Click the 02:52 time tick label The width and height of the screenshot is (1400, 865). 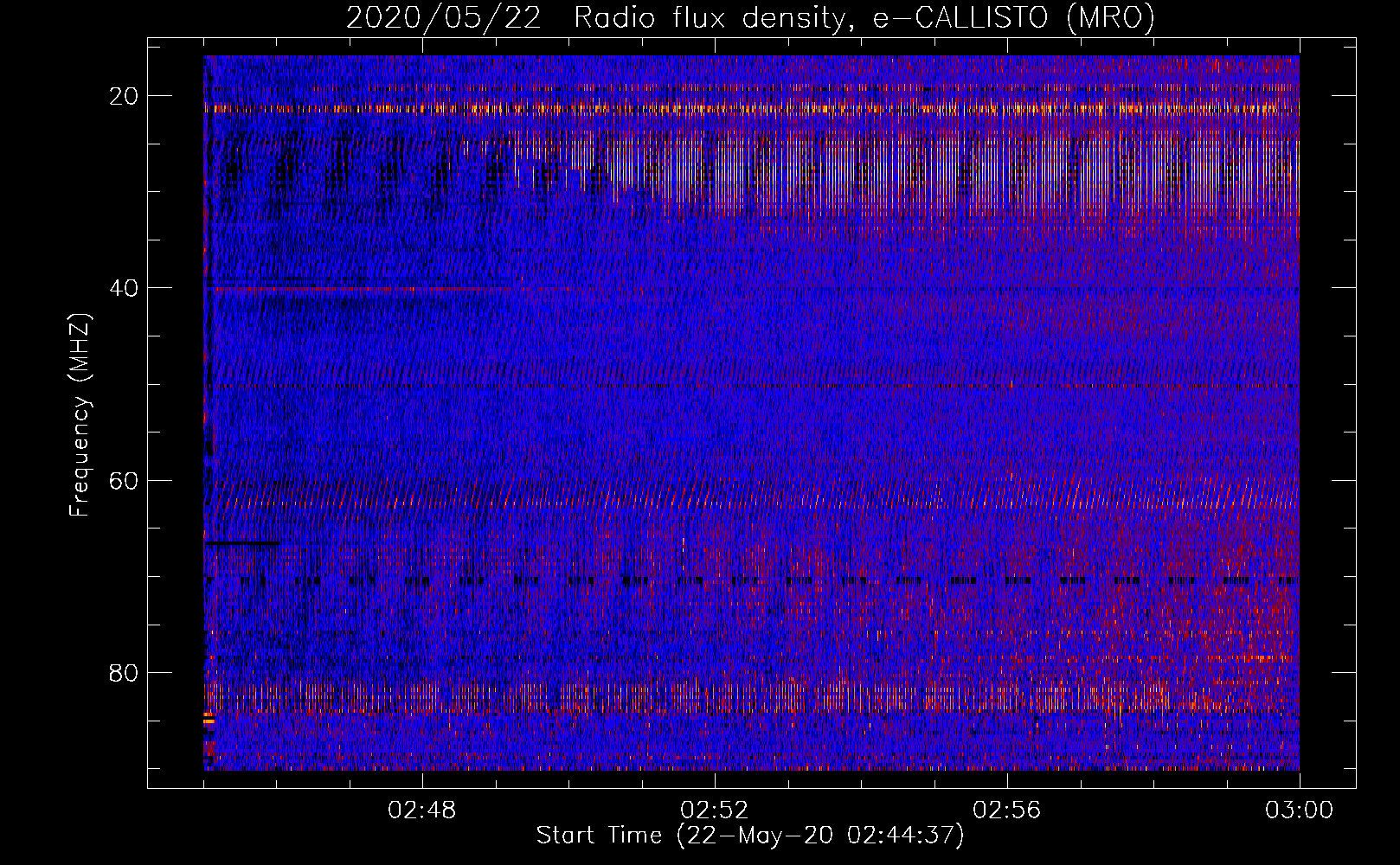(x=715, y=811)
